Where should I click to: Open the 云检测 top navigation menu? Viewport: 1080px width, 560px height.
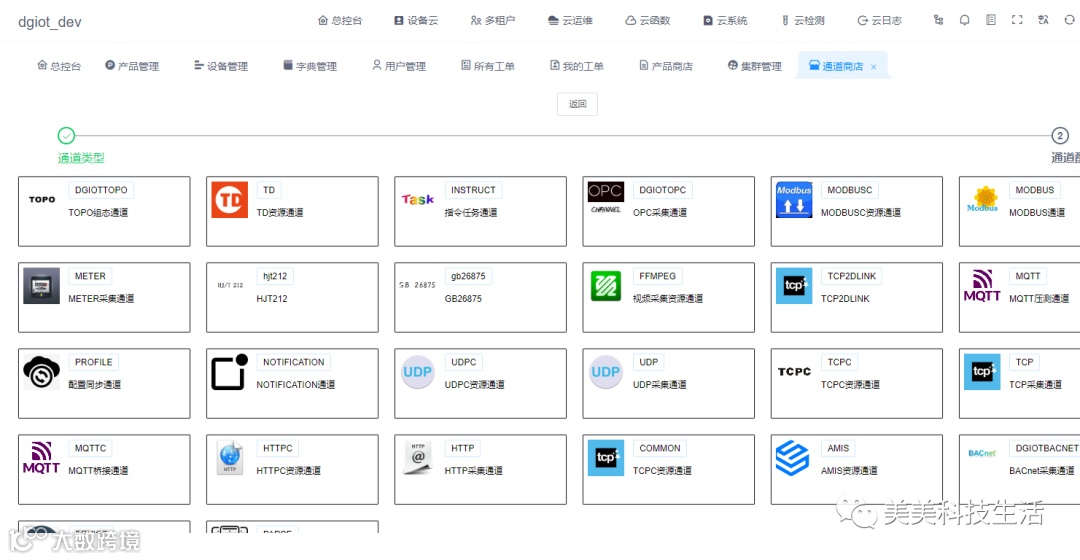[802, 21]
